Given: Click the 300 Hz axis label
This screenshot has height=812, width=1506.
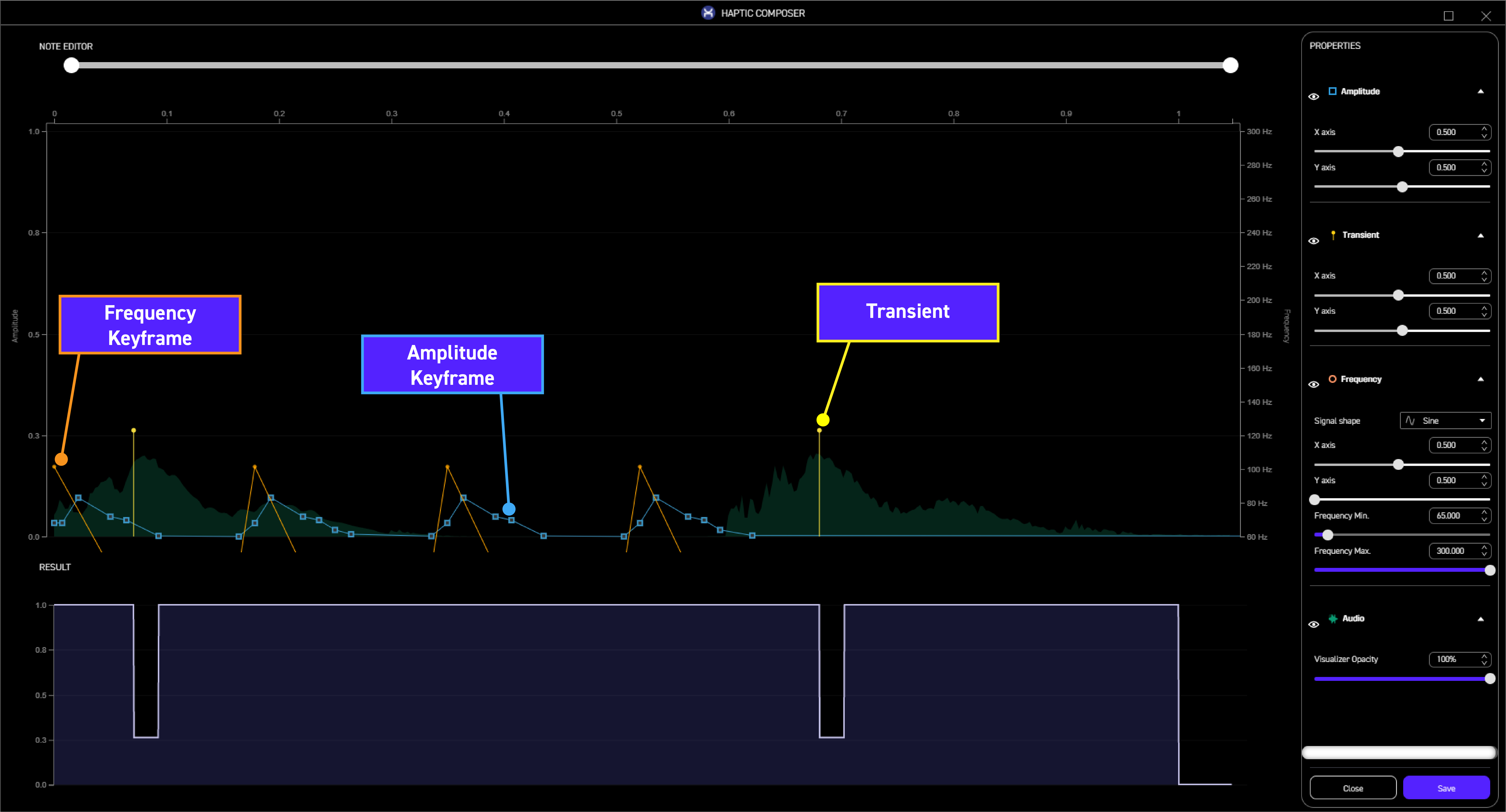Looking at the screenshot, I should [x=1259, y=132].
